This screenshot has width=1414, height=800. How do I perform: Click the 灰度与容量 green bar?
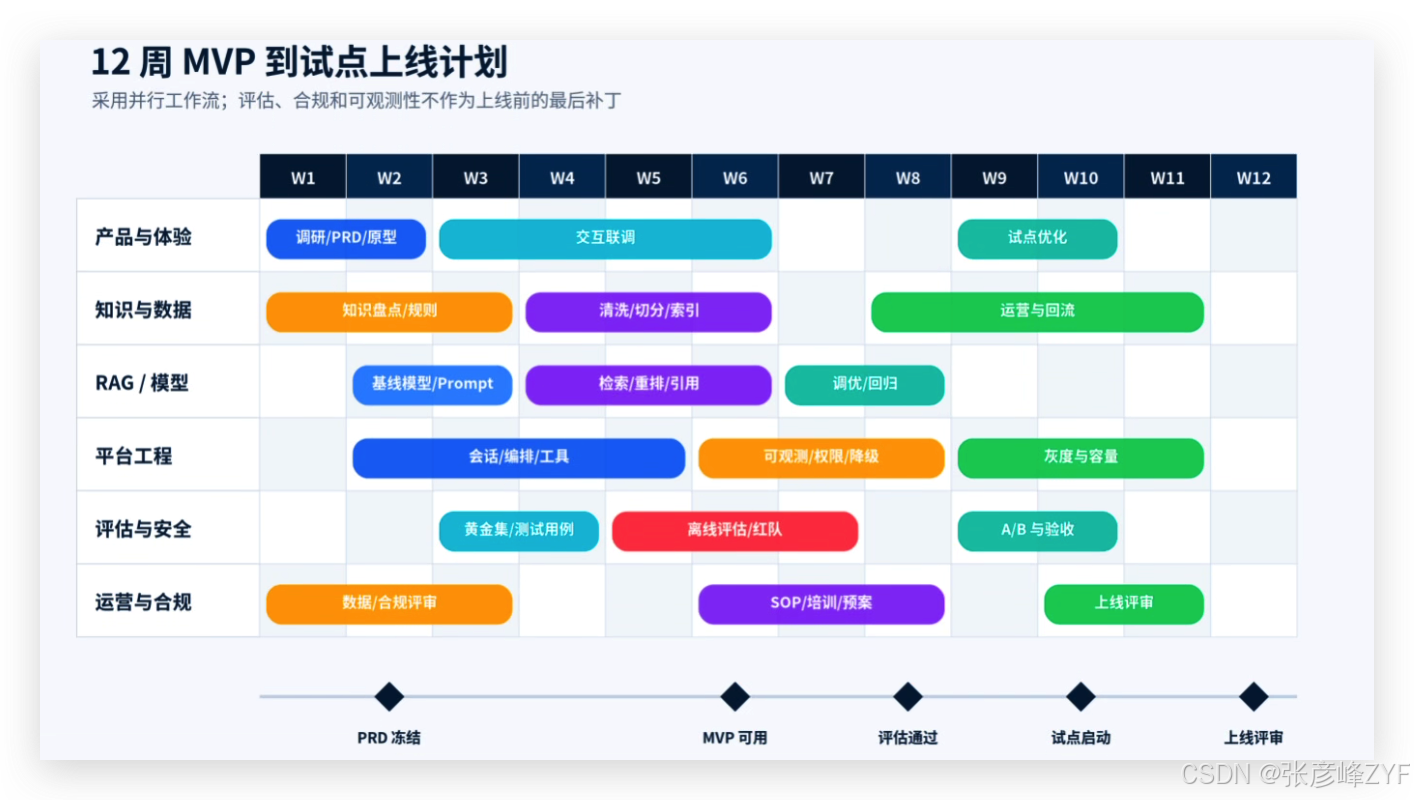[1081, 458]
